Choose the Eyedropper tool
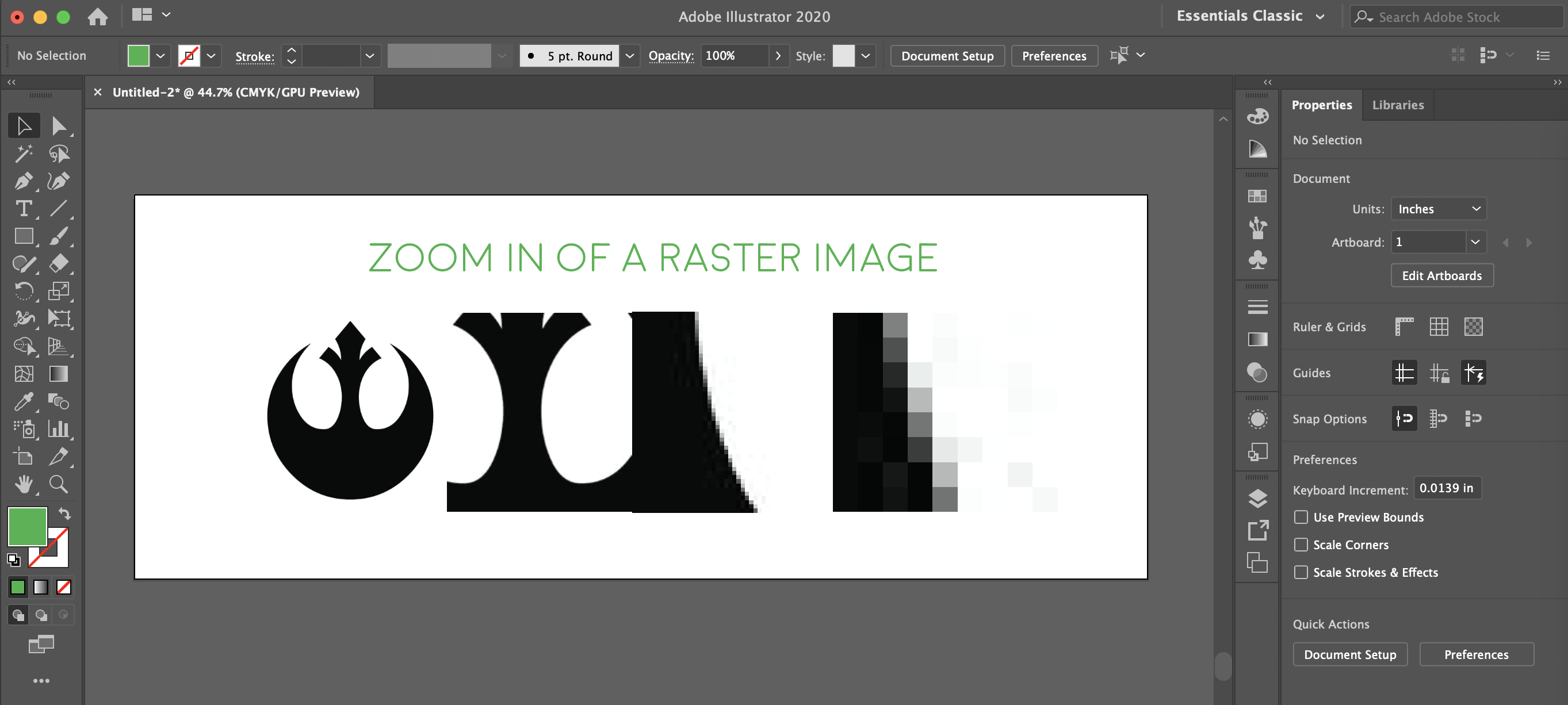This screenshot has width=1568, height=705. [23, 401]
